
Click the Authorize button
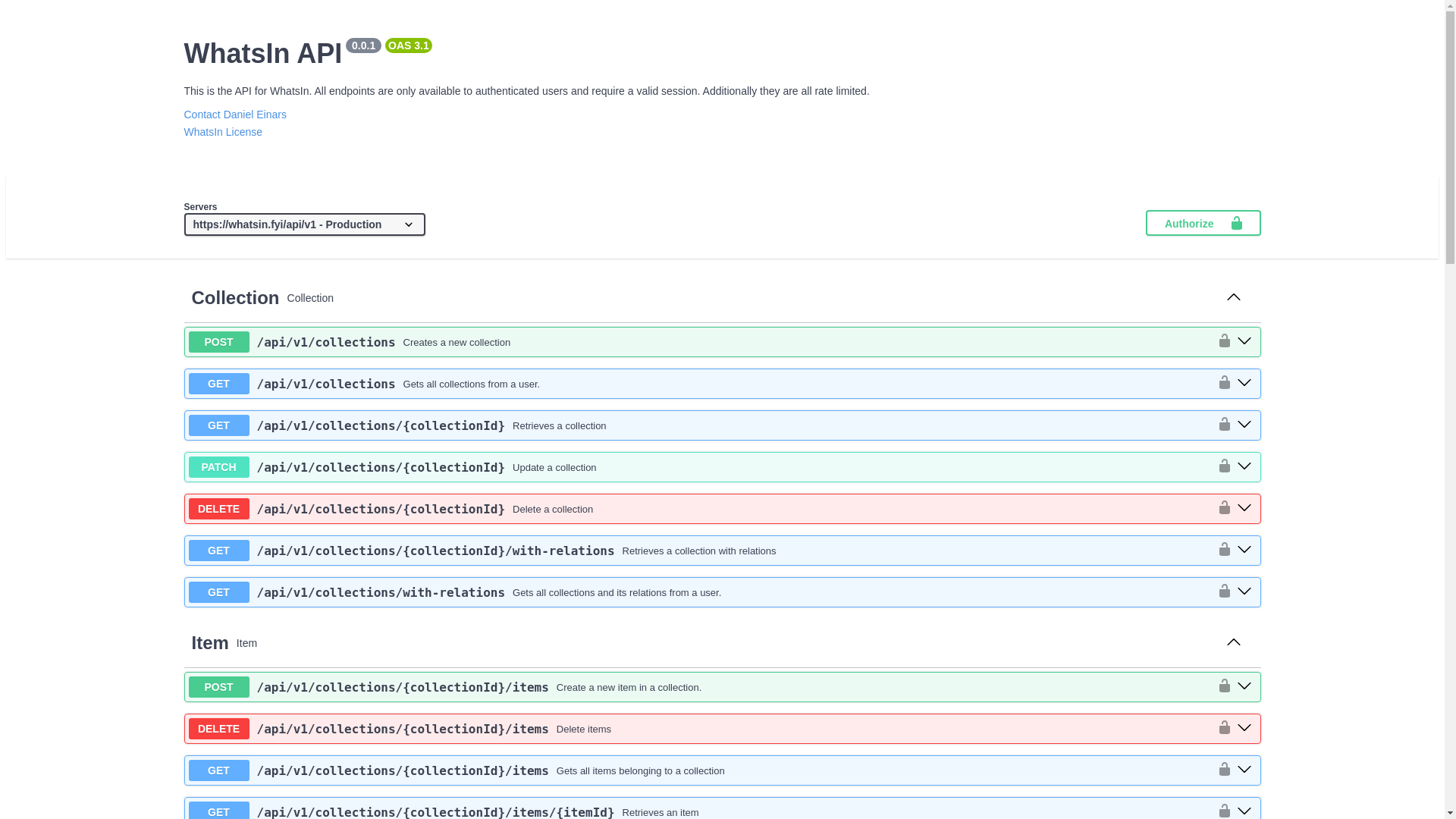pos(1203,223)
